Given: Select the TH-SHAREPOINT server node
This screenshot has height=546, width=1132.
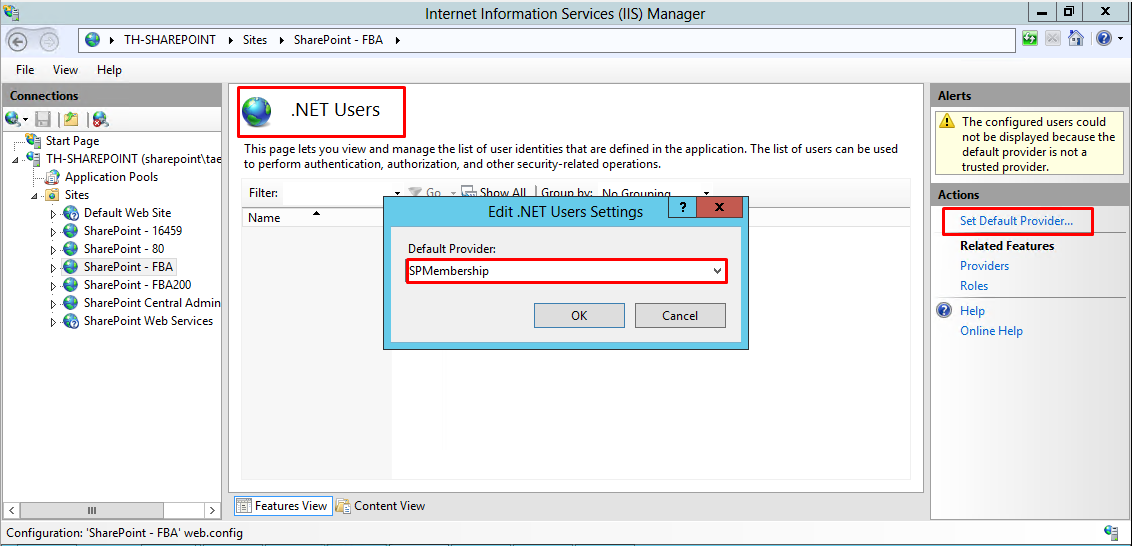Looking at the screenshot, I should coord(134,159).
